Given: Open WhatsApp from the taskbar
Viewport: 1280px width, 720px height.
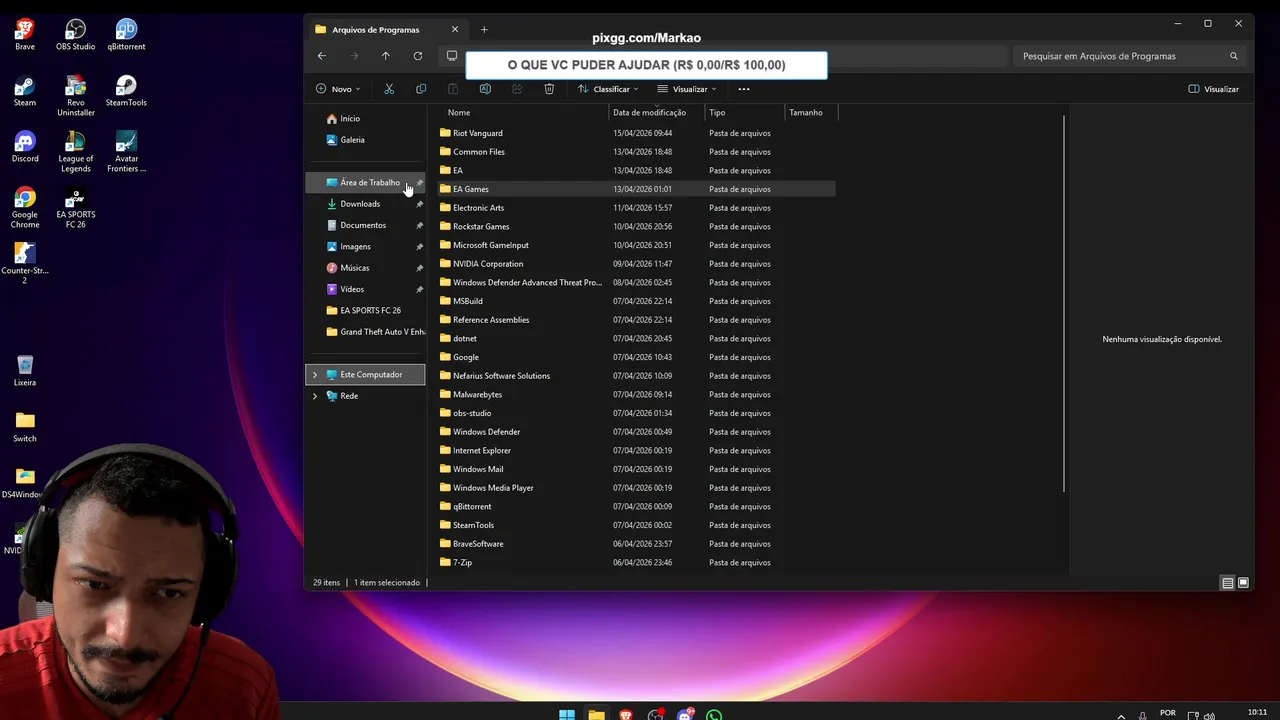Looking at the screenshot, I should pyautogui.click(x=714, y=714).
